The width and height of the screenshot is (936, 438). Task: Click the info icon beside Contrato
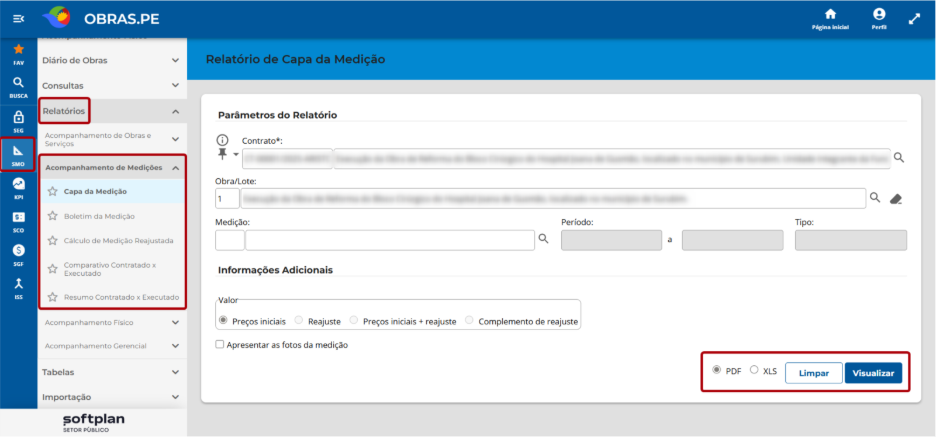point(222,141)
